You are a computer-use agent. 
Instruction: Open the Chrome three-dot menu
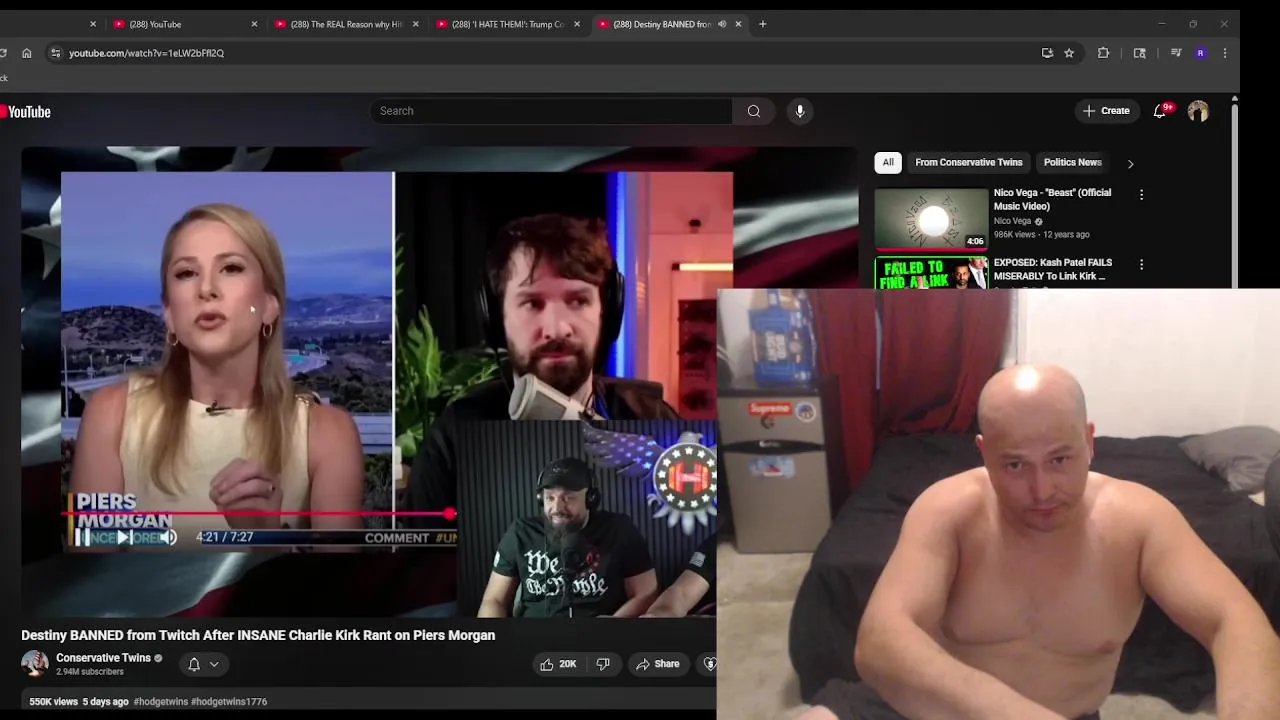pos(1225,53)
